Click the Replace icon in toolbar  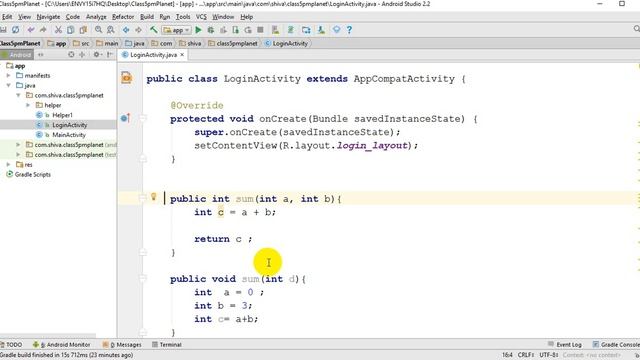click(x=111, y=30)
